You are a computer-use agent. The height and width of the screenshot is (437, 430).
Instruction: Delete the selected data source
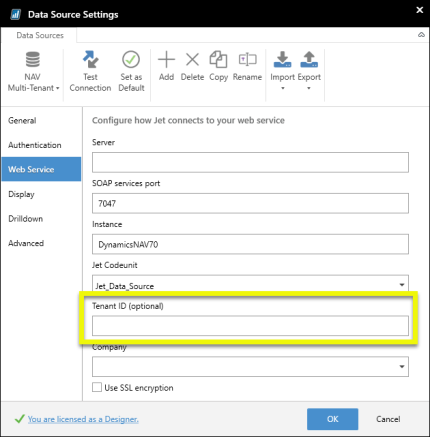pyautogui.click(x=192, y=66)
